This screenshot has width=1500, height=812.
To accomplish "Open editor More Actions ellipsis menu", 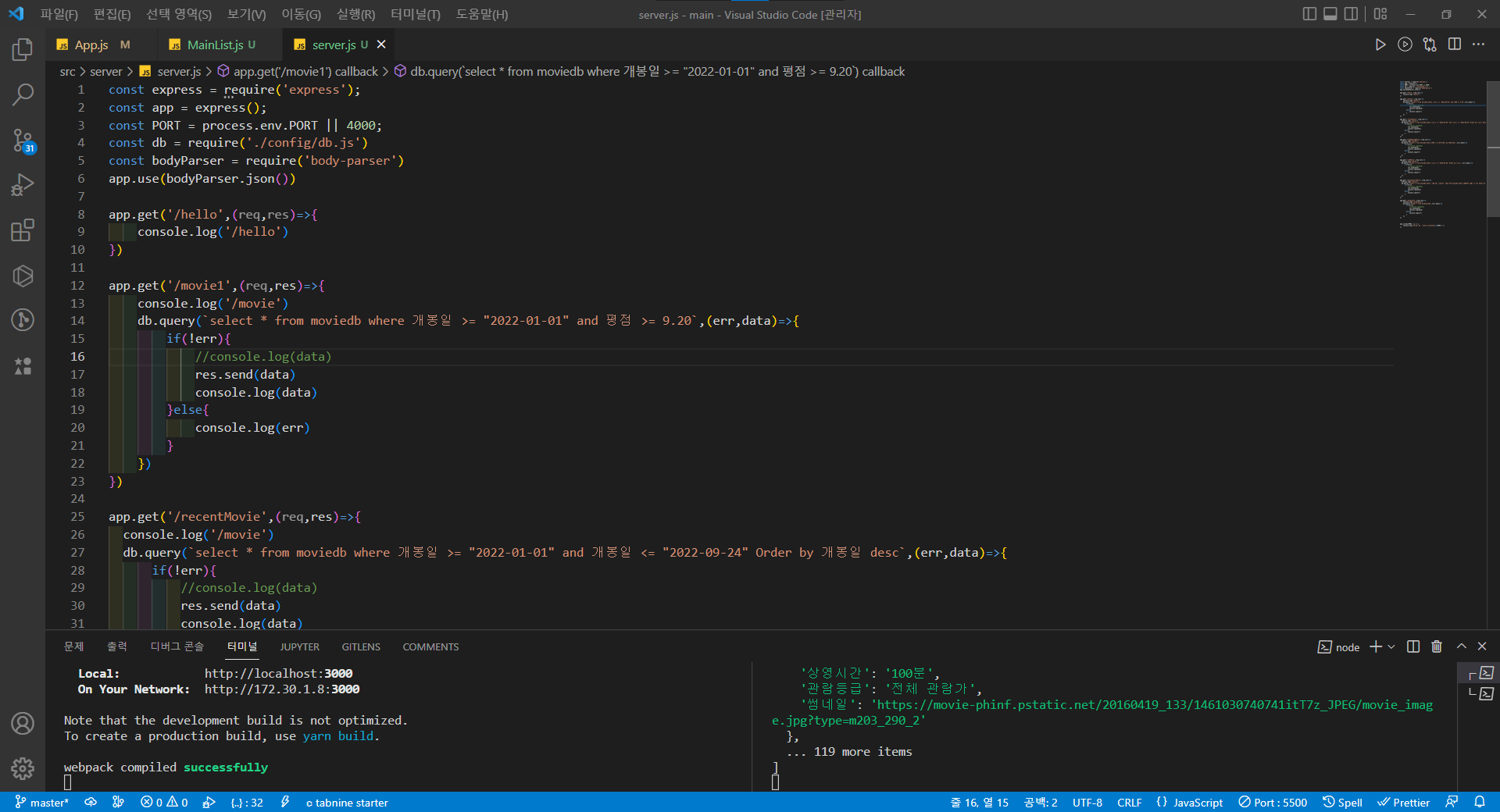I will 1478,45.
